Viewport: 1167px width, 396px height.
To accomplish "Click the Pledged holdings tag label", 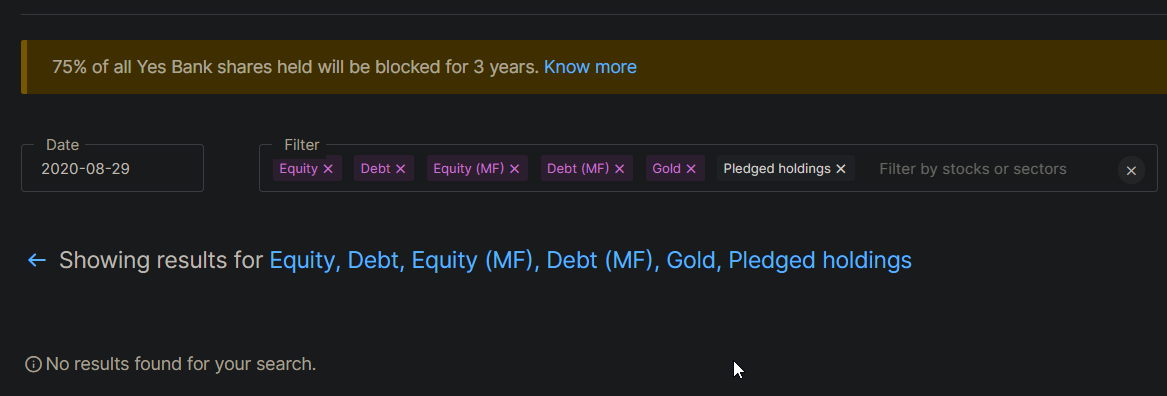I will point(777,169).
